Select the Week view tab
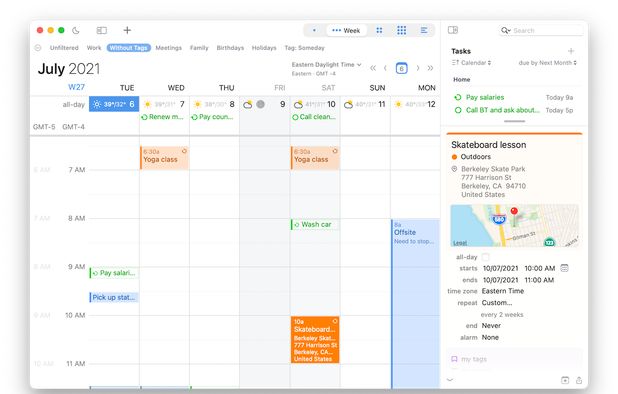 pos(346,30)
